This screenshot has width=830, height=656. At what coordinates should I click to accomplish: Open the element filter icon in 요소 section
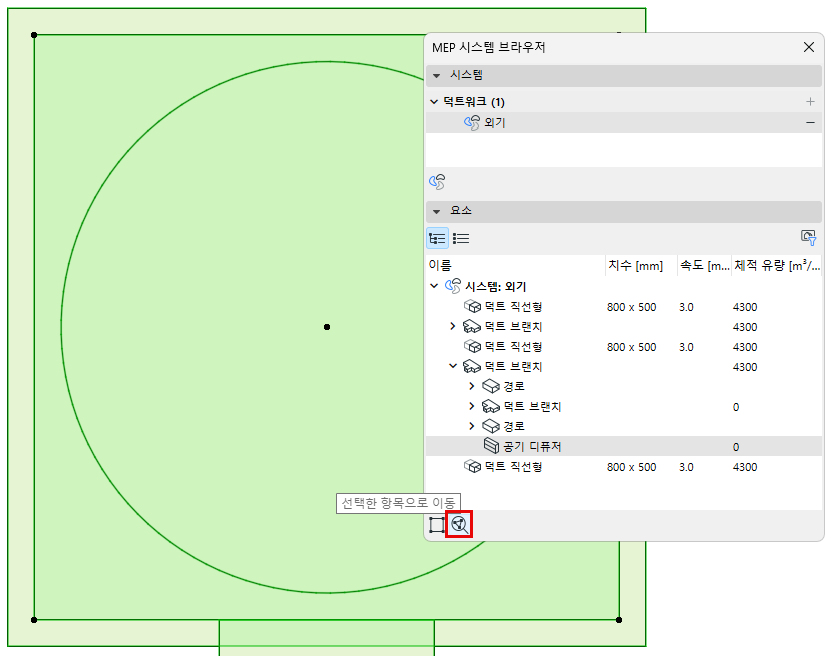(x=808, y=238)
